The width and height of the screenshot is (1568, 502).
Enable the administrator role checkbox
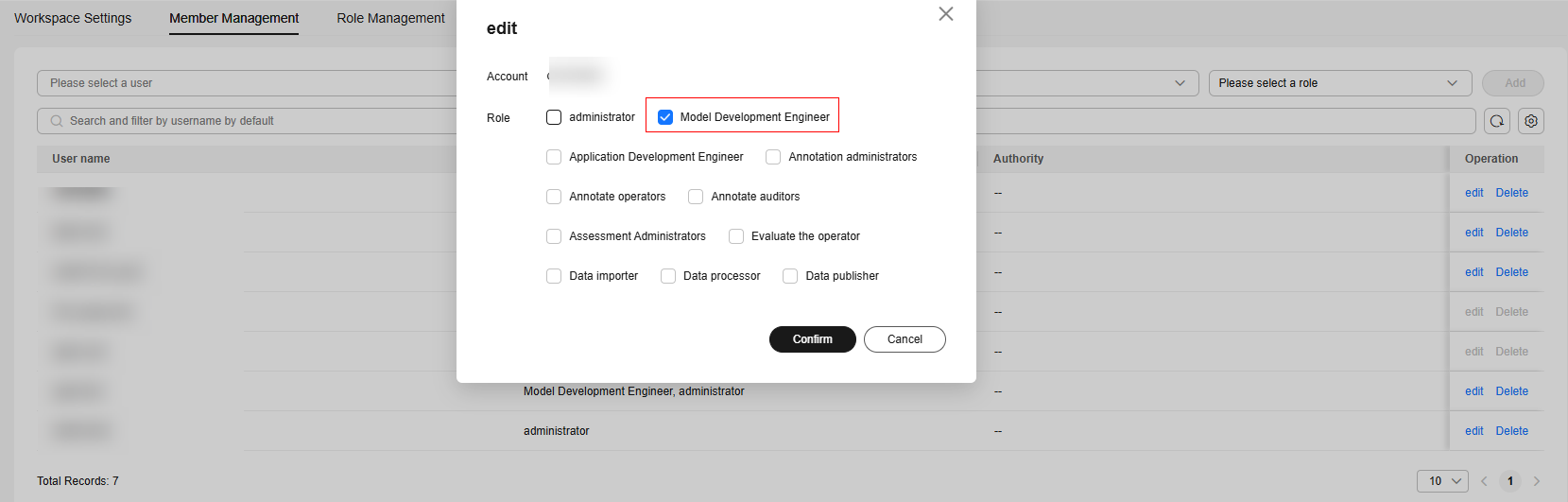click(554, 117)
